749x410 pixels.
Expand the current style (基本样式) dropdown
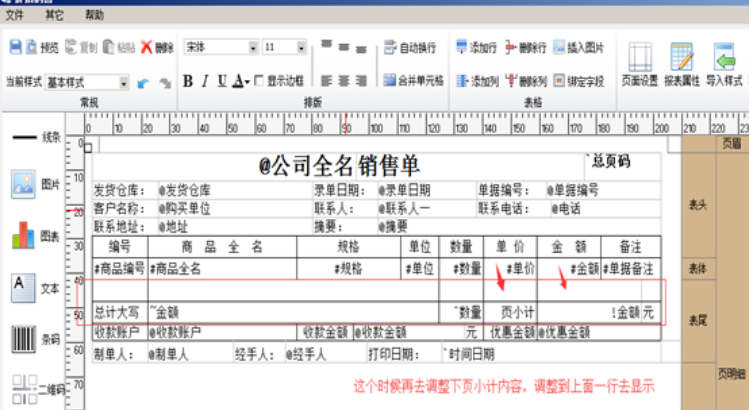pyautogui.click(x=125, y=82)
